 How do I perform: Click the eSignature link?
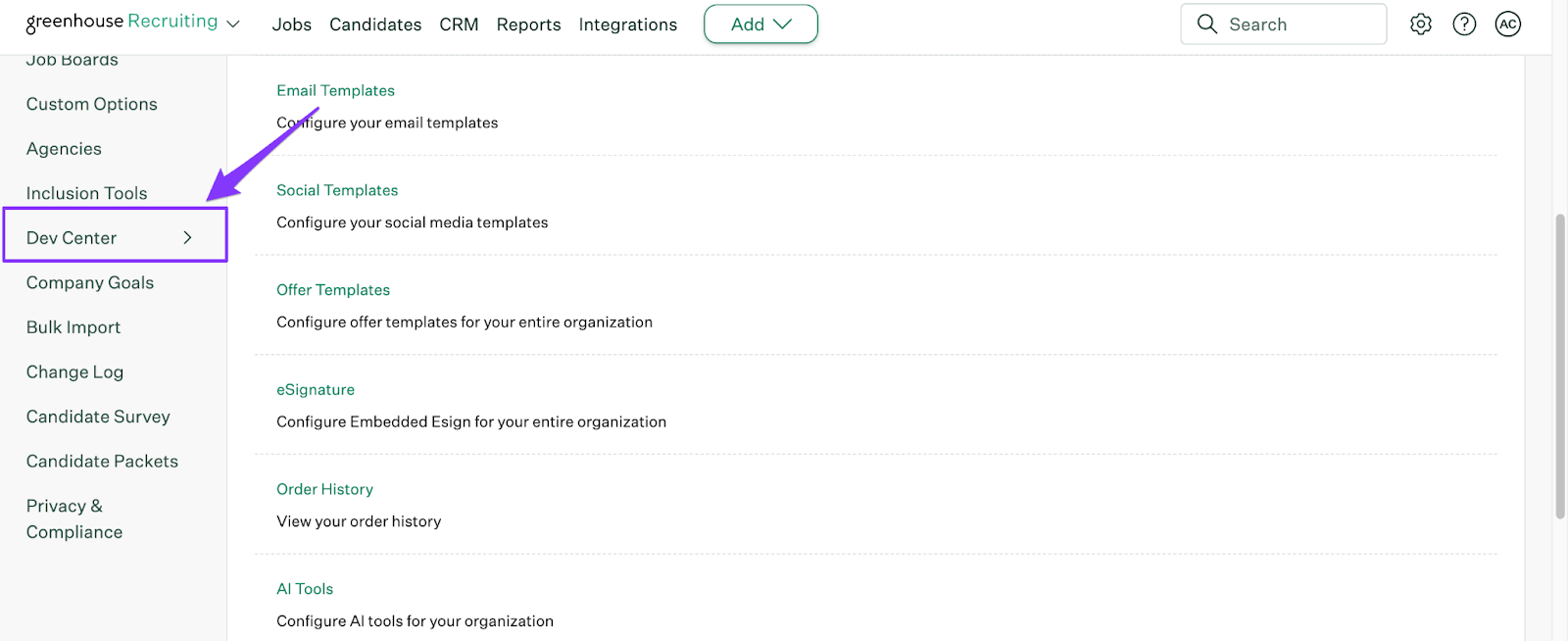(316, 389)
